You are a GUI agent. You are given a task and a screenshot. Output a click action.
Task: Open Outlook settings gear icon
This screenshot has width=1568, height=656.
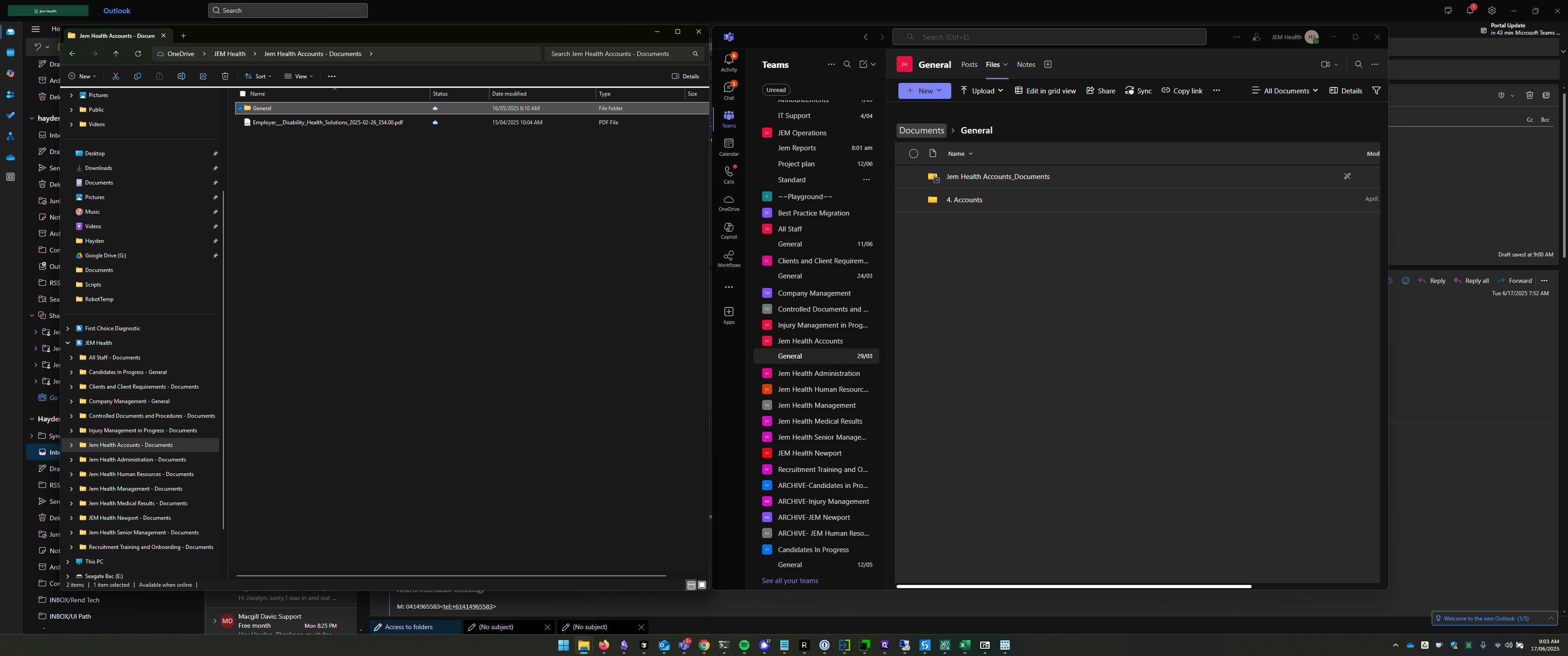1491,10
